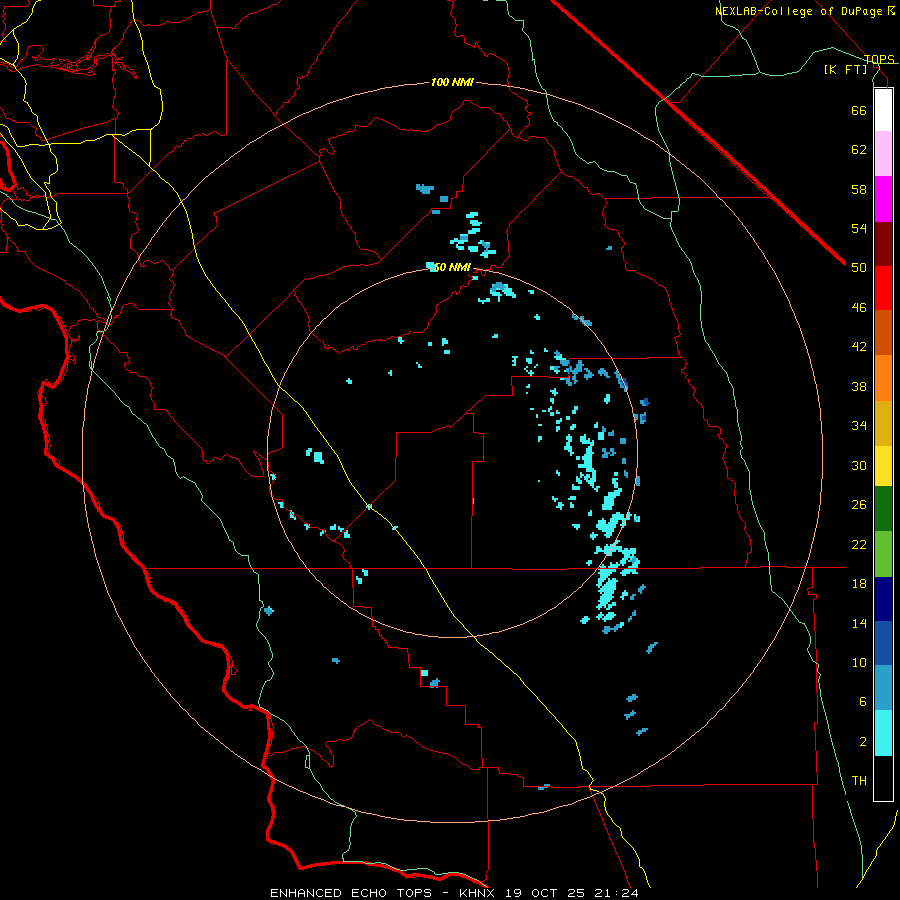Click the 'TOPS' legend title
Screen dimensions: 900x900
tap(879, 59)
